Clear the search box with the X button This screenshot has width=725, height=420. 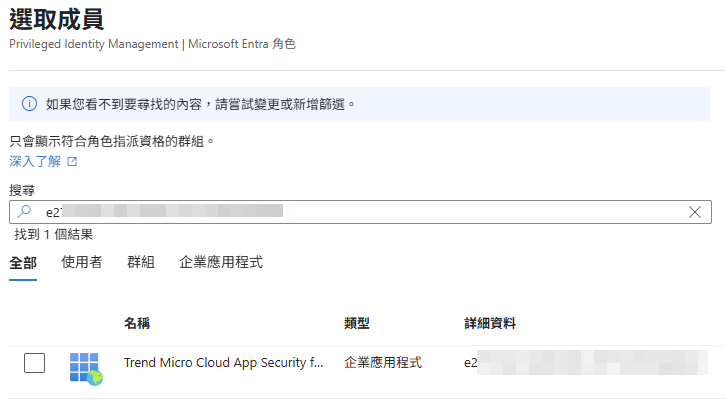(695, 212)
